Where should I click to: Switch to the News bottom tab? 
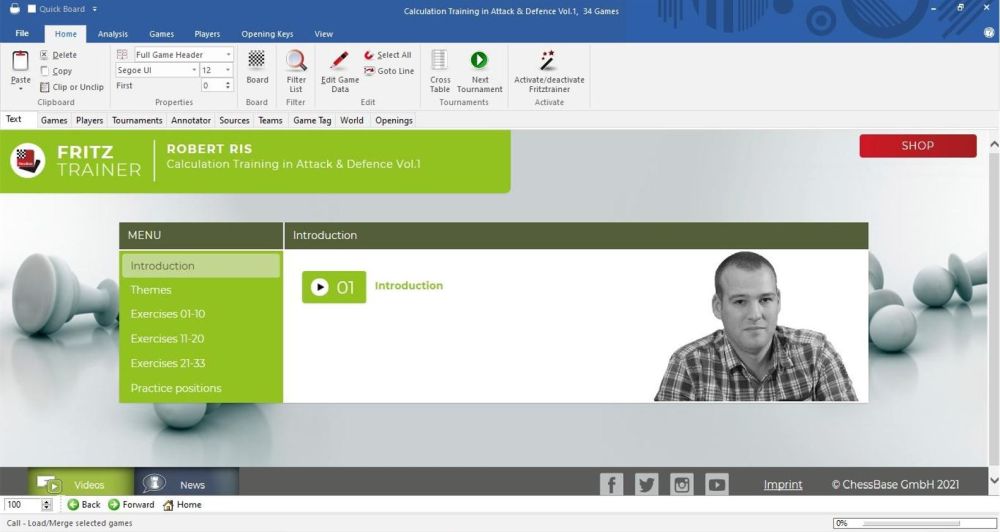click(x=187, y=484)
